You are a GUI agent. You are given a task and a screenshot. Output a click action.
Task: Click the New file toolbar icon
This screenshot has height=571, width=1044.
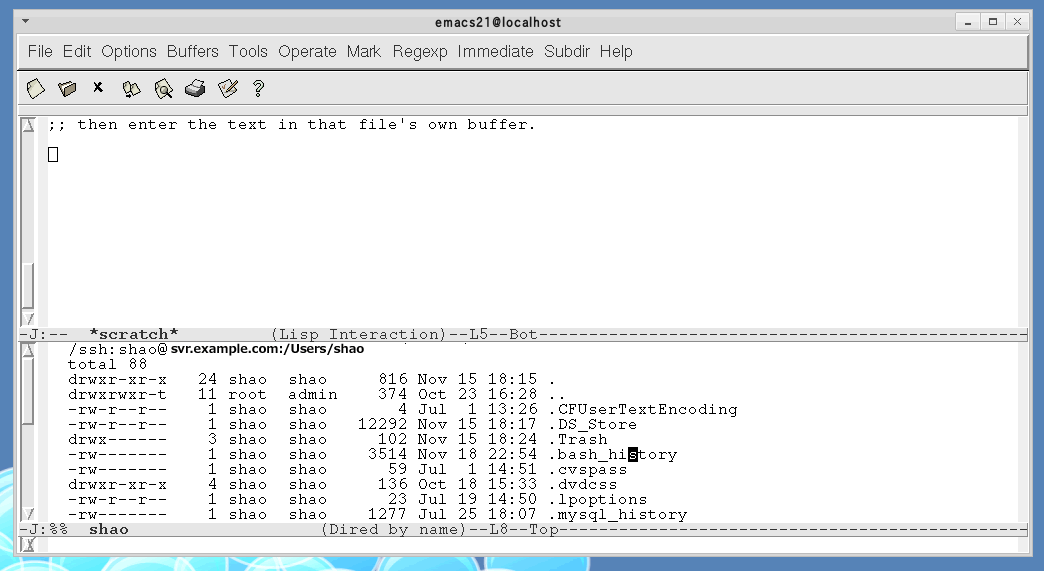(35, 89)
